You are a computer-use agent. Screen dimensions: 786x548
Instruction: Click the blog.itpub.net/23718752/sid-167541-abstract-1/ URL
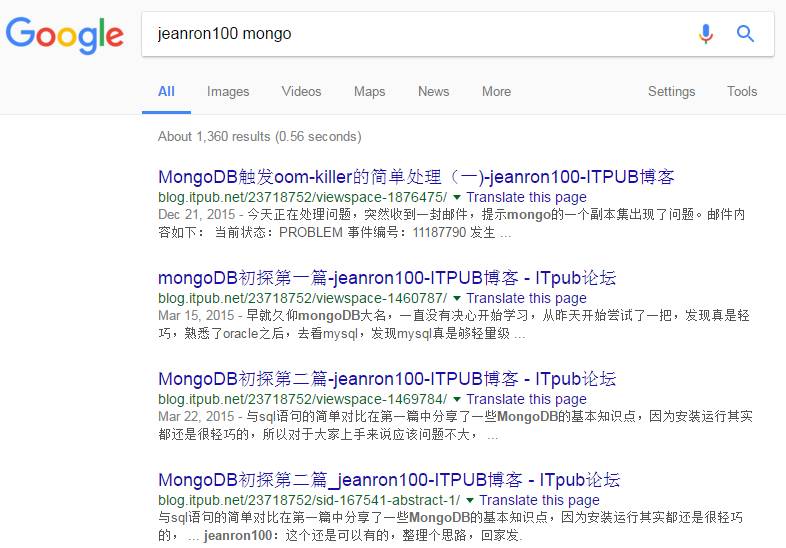point(309,500)
